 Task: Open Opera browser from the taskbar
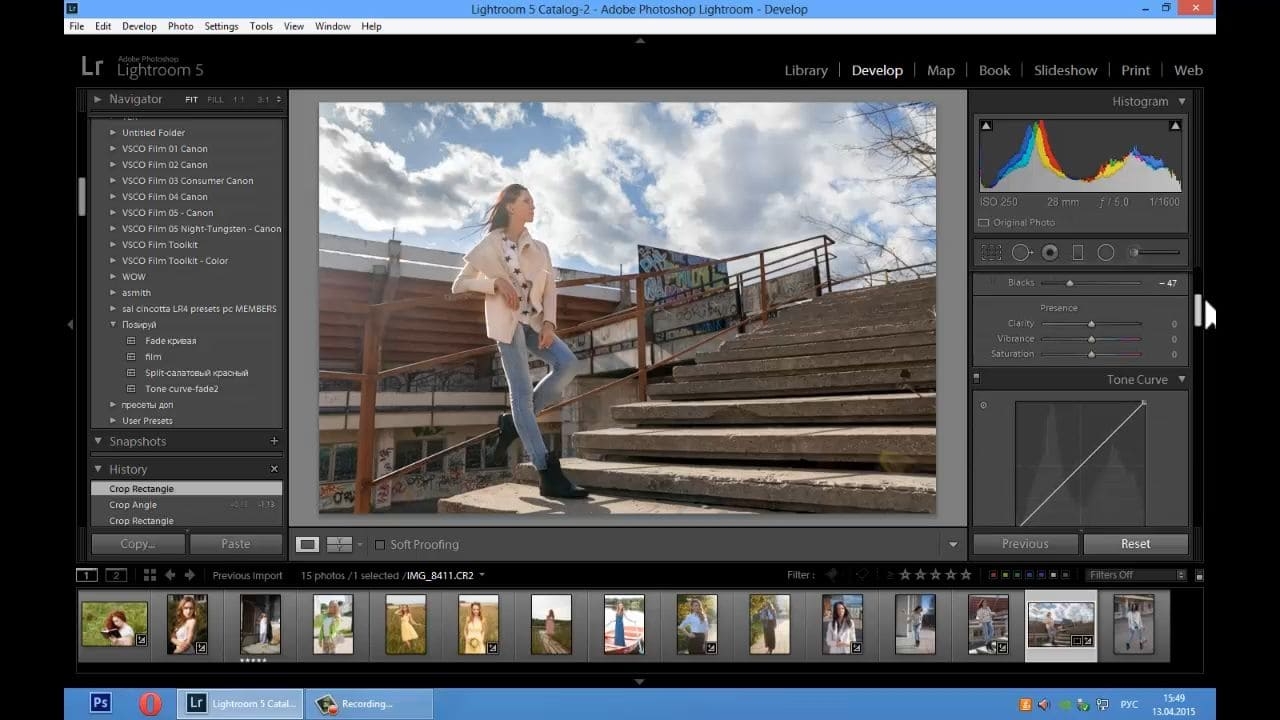pyautogui.click(x=150, y=704)
